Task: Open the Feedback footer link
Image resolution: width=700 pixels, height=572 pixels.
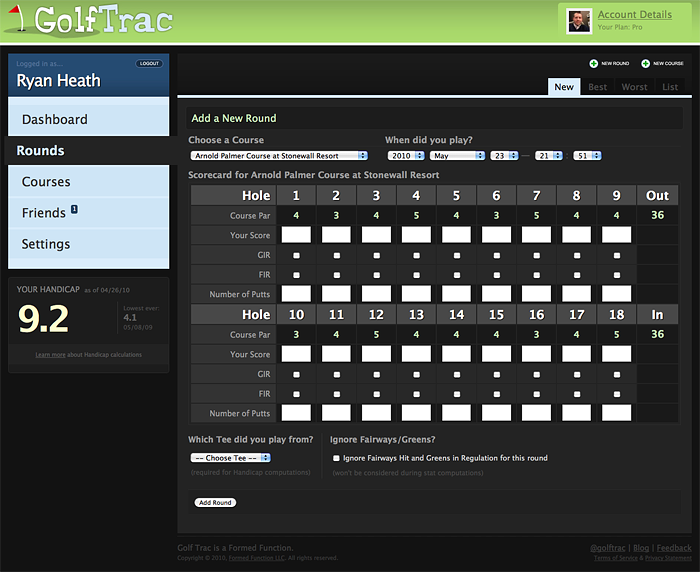Action: coord(674,548)
